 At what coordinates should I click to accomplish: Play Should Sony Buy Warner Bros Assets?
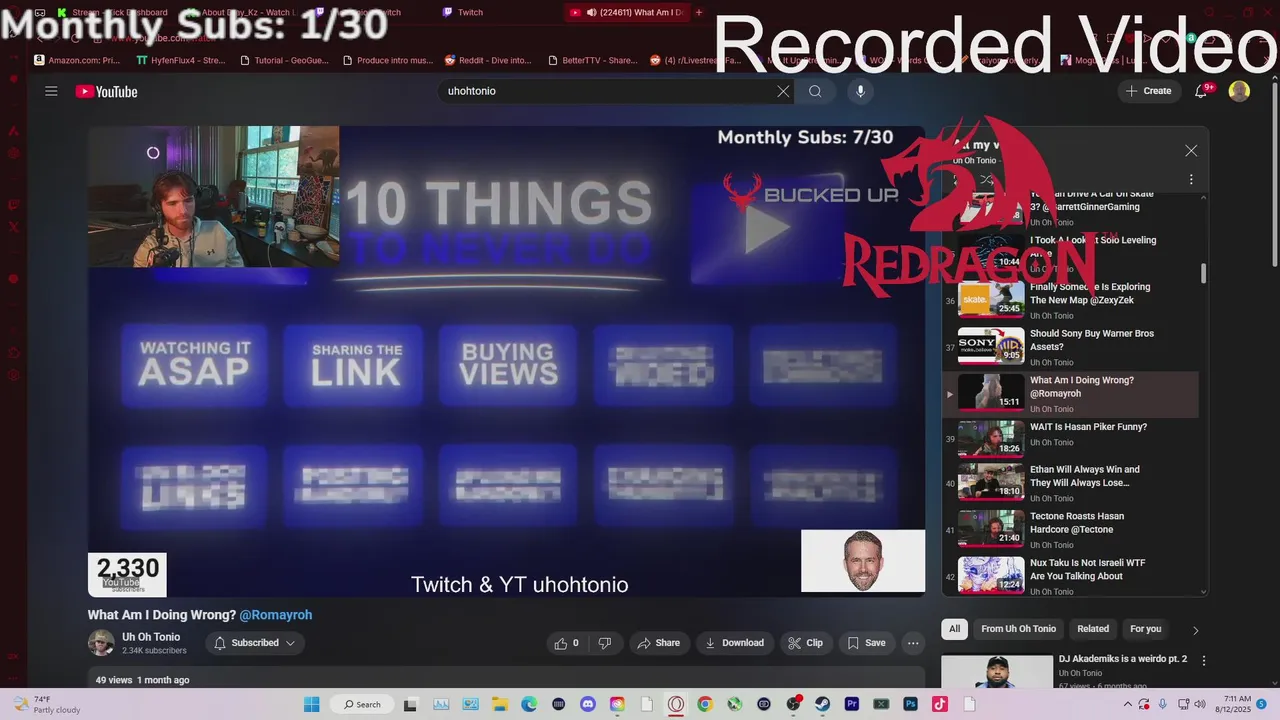point(1070,346)
